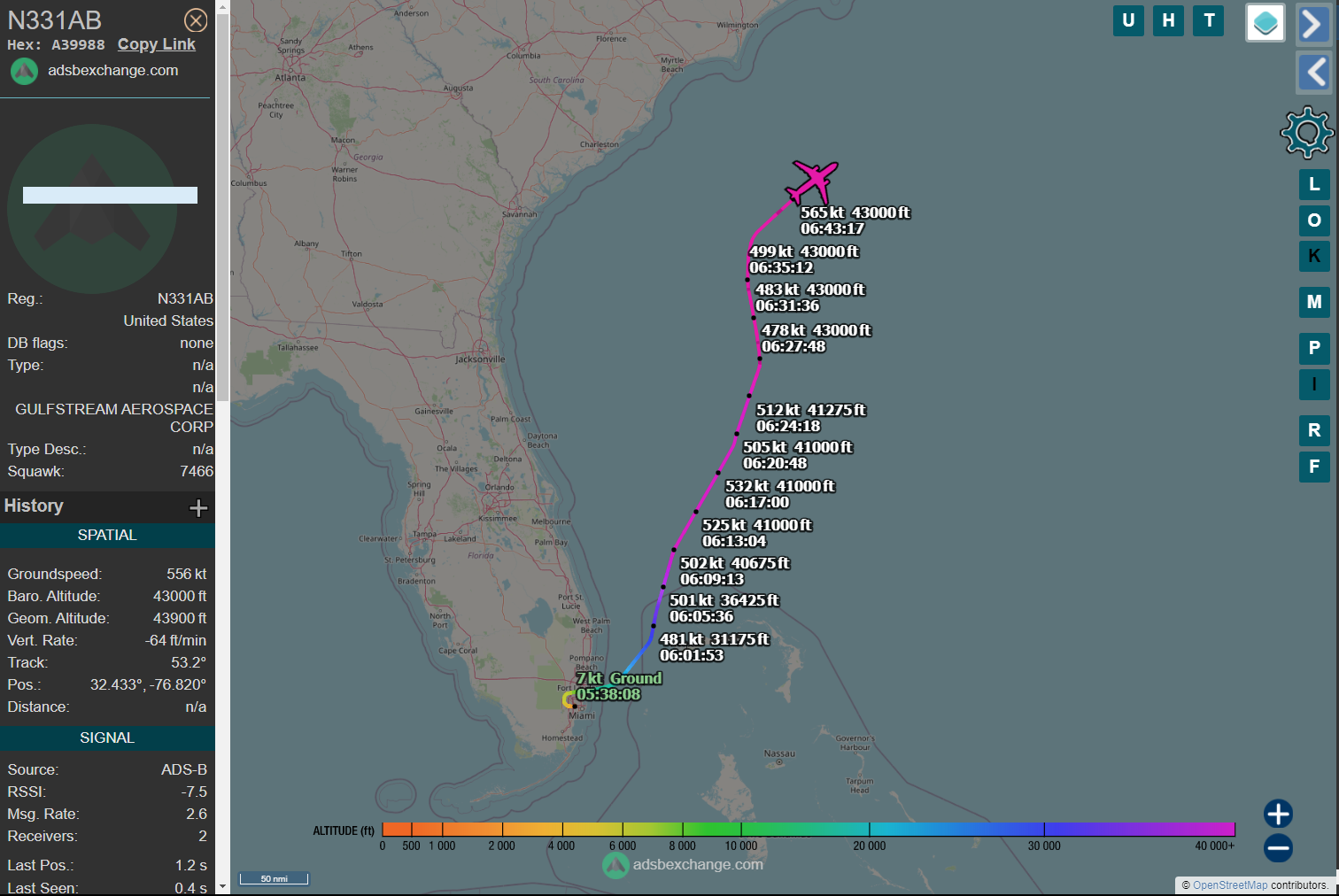1339x896 pixels.
Task: Open the map layers selector icon
Action: (1265, 23)
